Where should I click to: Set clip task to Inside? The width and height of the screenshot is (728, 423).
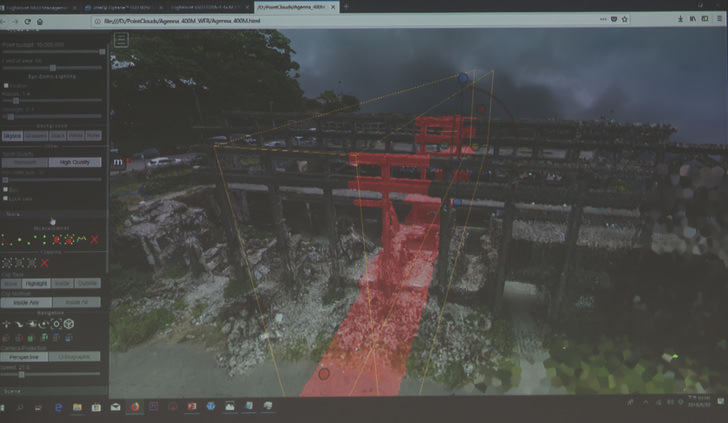62,283
